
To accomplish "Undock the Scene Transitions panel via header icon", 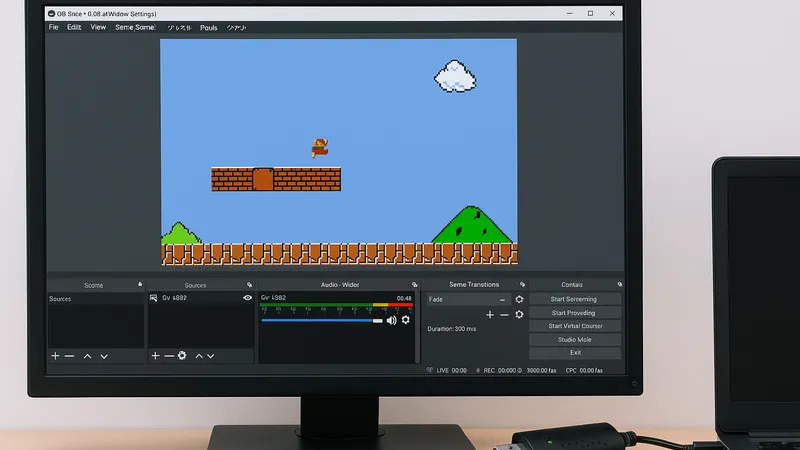I will (522, 284).
